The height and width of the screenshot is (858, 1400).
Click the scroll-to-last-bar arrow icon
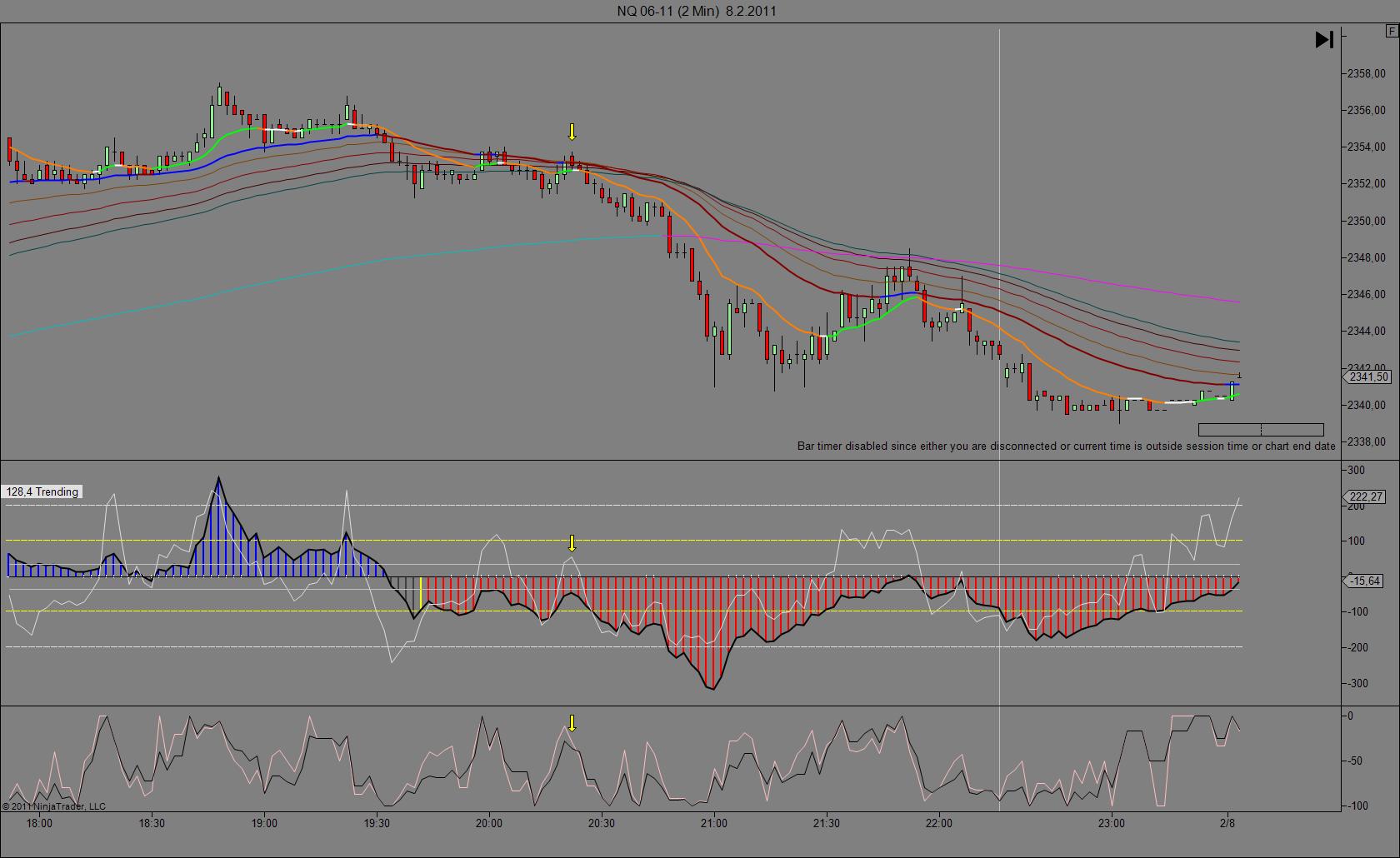[x=1324, y=39]
